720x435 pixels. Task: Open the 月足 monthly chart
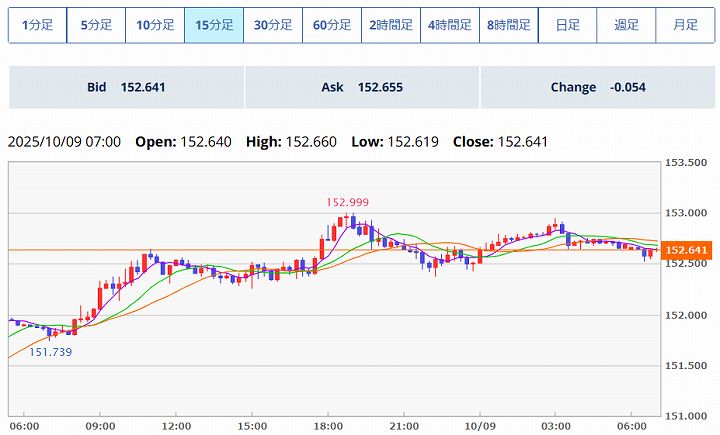[x=685, y=25]
